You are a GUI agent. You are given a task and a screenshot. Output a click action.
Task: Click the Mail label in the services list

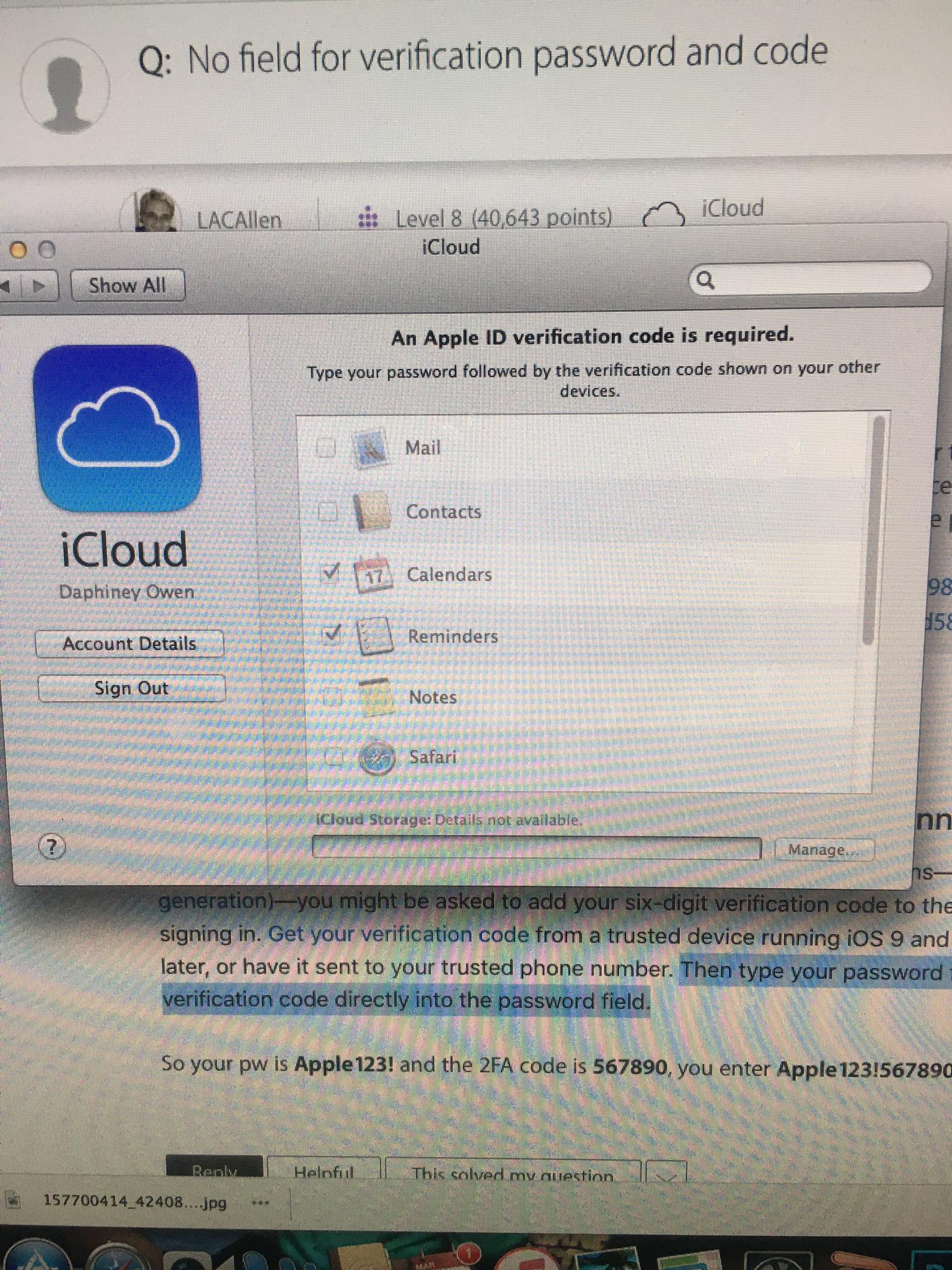pos(423,447)
